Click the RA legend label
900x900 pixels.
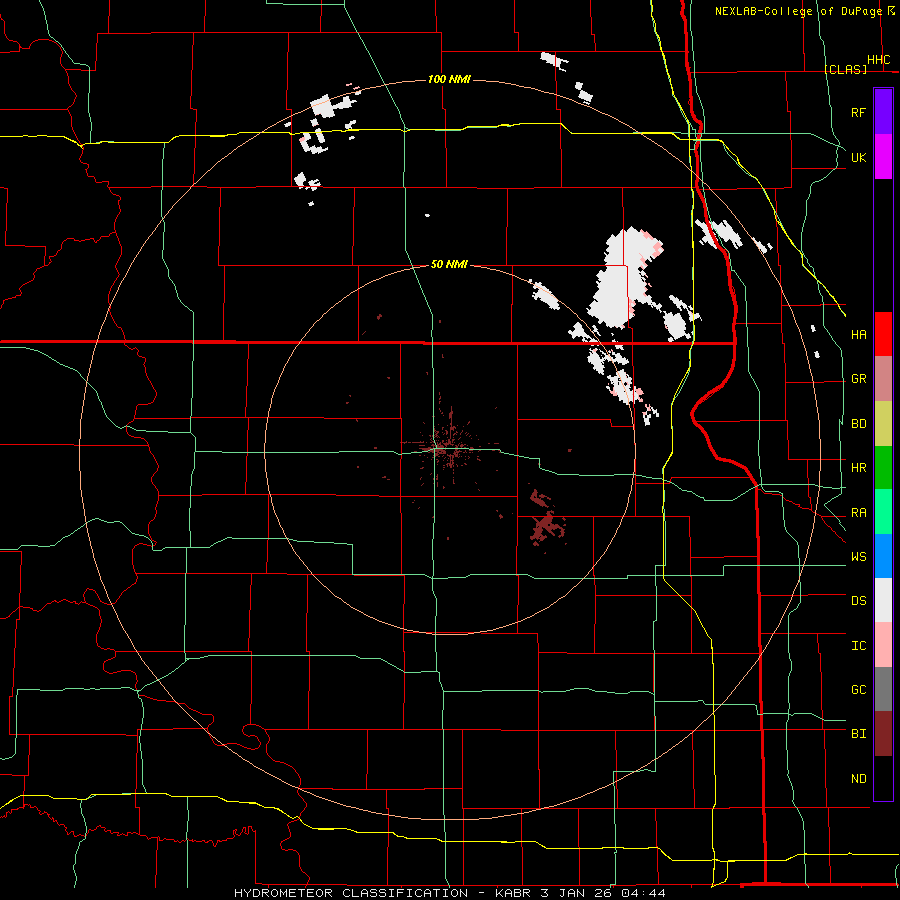point(859,513)
